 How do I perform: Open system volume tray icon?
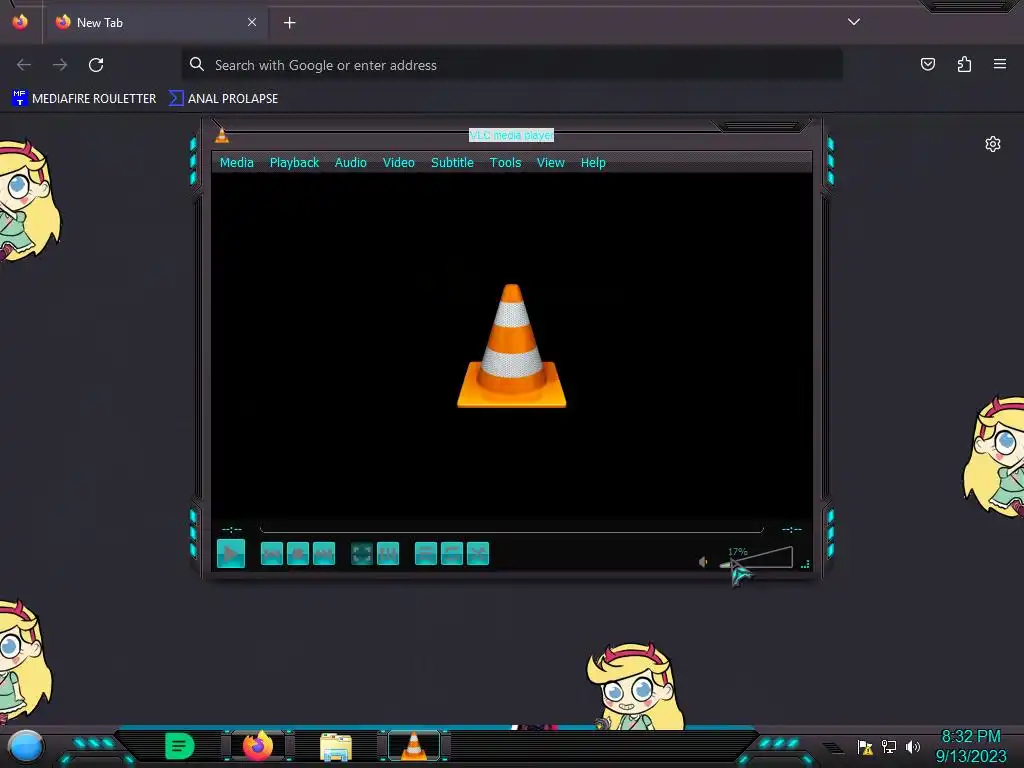pos(912,746)
